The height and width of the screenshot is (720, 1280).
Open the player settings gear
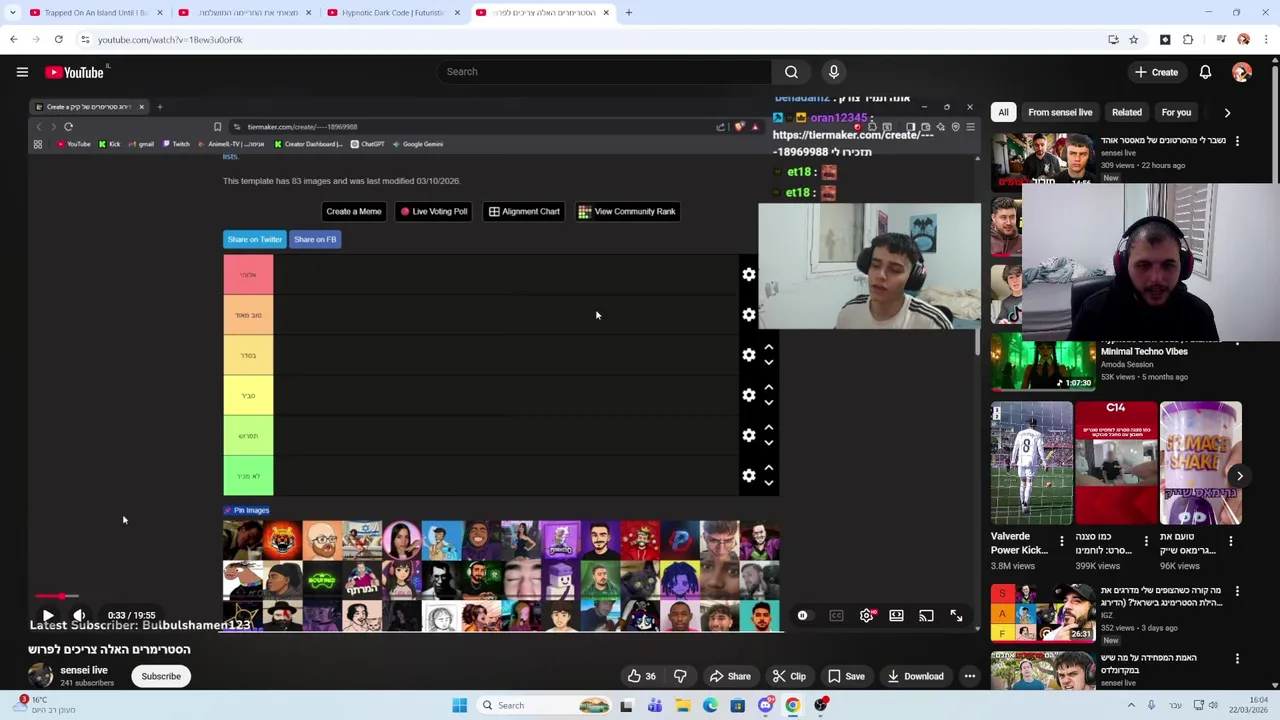pos(866,616)
